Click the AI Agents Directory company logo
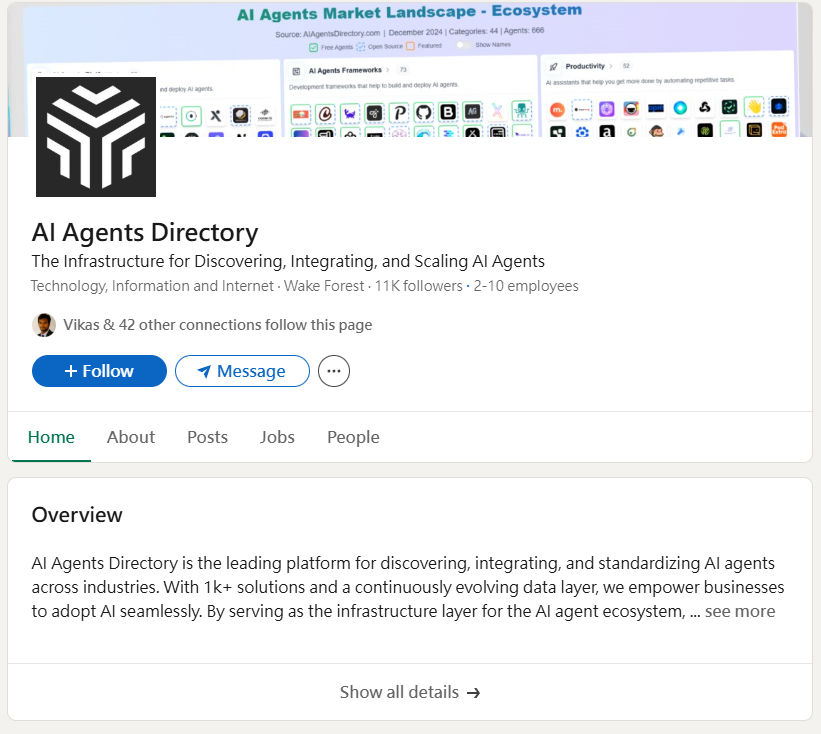This screenshot has width=821, height=734. [96, 137]
